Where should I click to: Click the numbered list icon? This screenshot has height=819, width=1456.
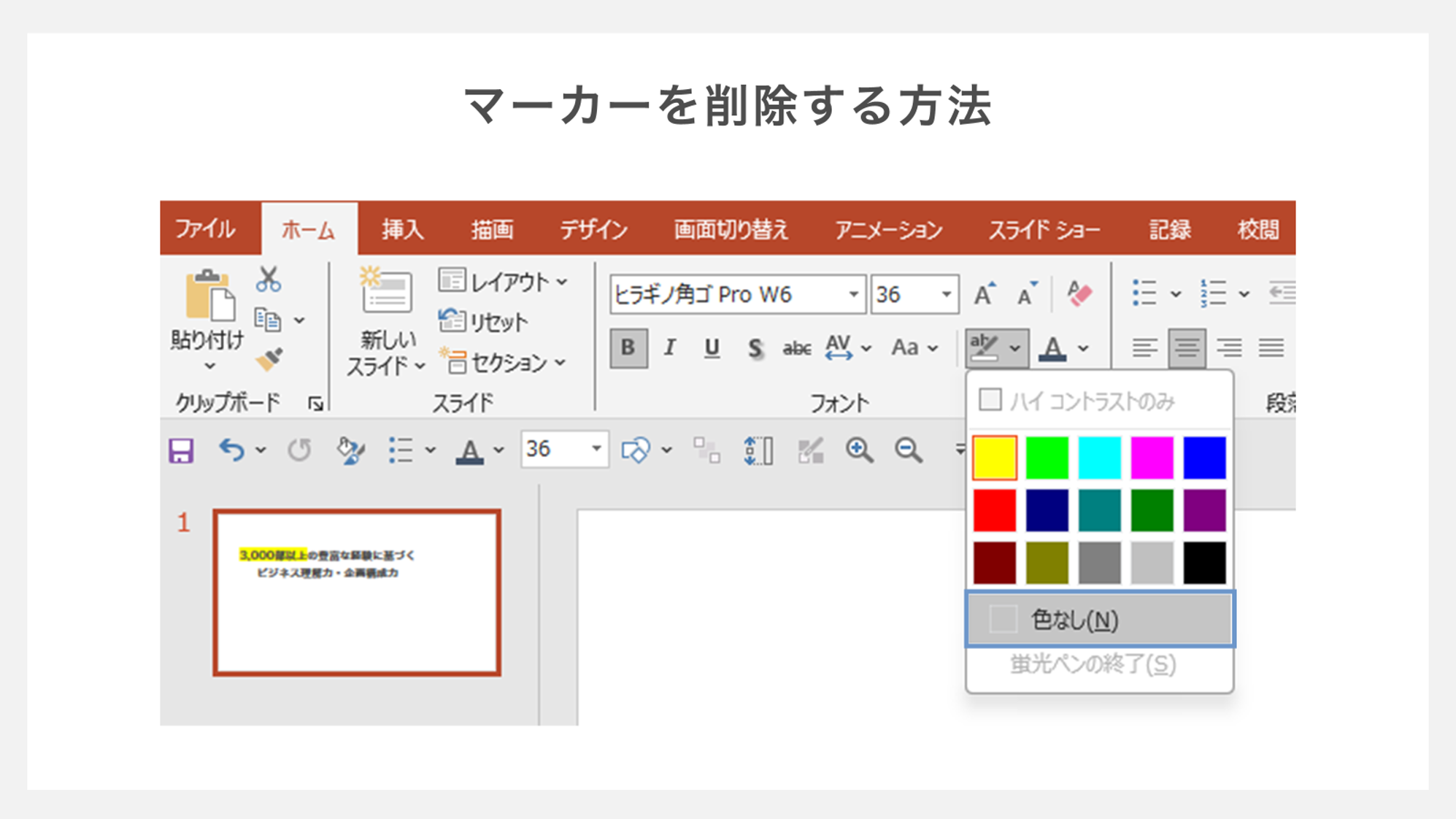[x=1213, y=293]
